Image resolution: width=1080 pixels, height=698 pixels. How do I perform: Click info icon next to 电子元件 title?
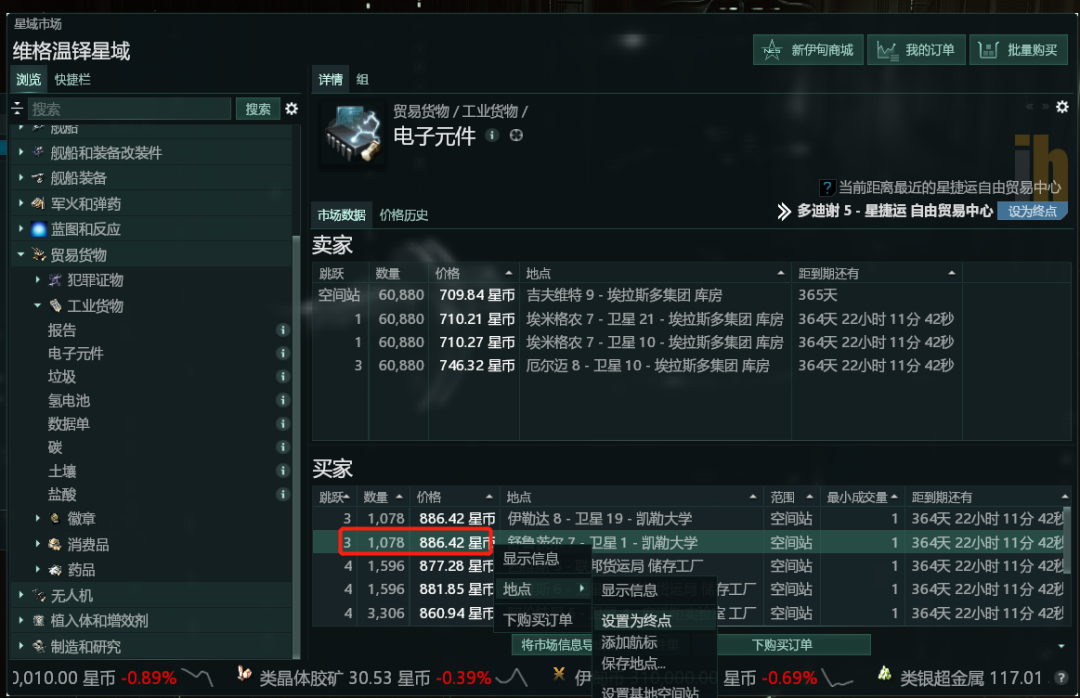point(492,135)
